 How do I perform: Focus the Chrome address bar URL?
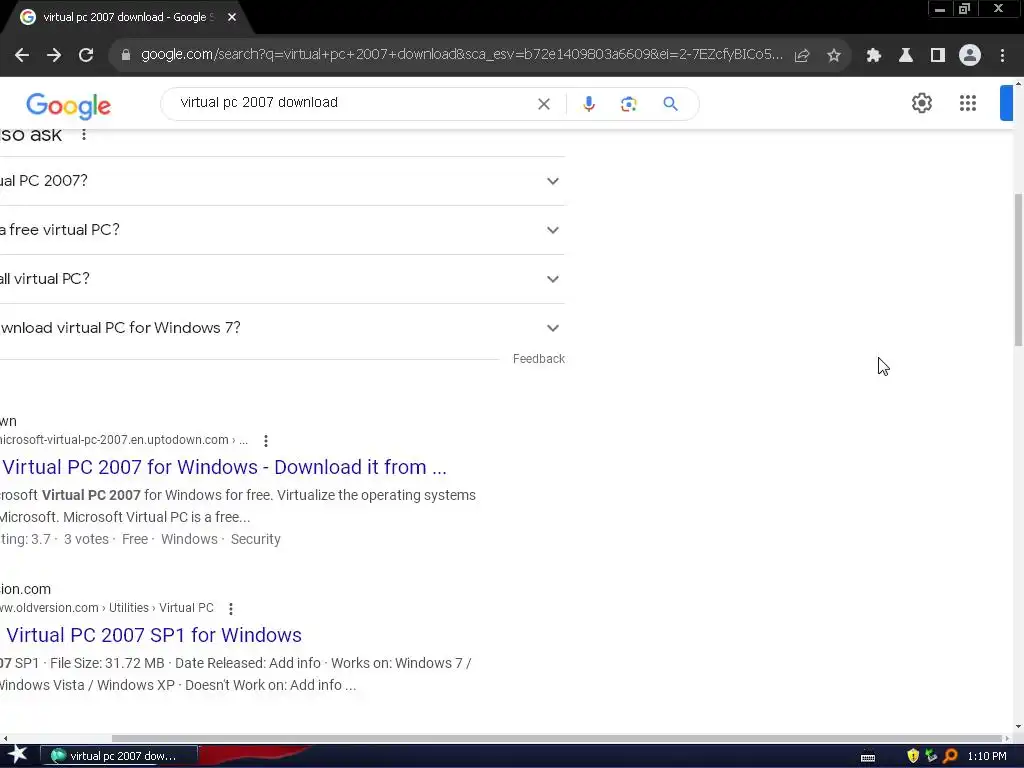(x=462, y=55)
